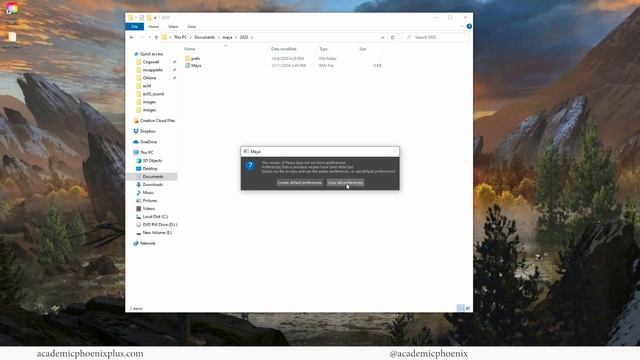The image size is (640, 360).
Task: Open Dropbox in the navigation pane
Action: pyautogui.click(x=147, y=131)
